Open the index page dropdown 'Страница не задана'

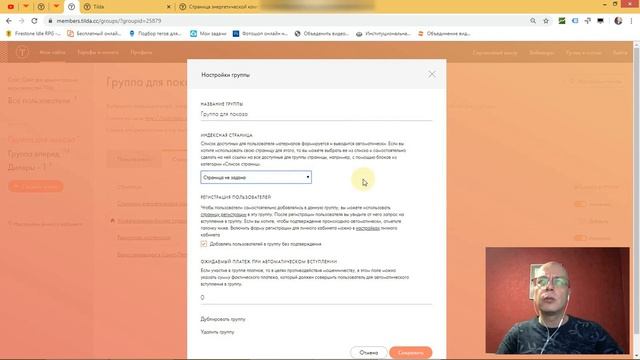click(256, 177)
